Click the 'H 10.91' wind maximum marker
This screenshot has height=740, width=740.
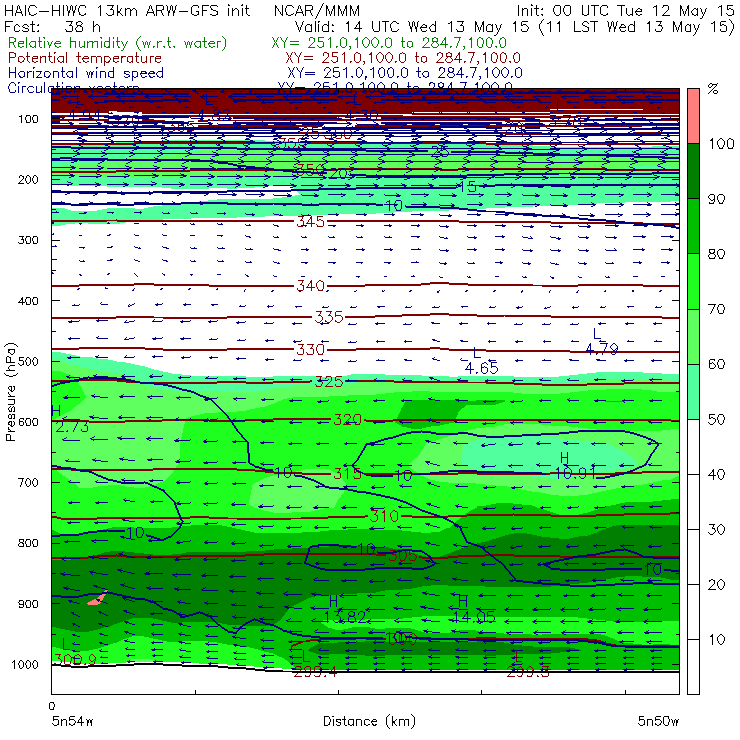tap(575, 465)
